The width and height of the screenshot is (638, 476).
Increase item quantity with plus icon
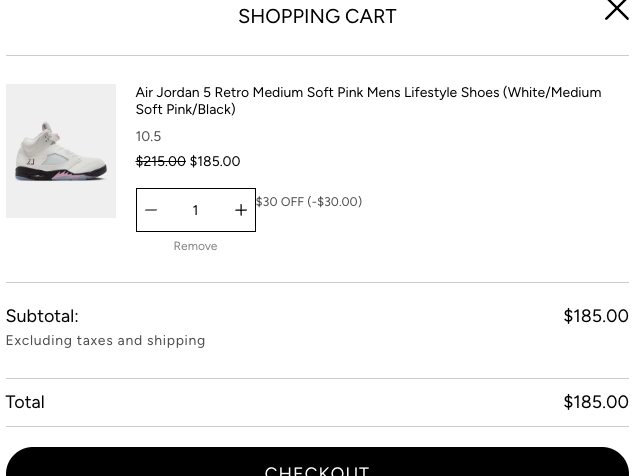click(x=241, y=210)
